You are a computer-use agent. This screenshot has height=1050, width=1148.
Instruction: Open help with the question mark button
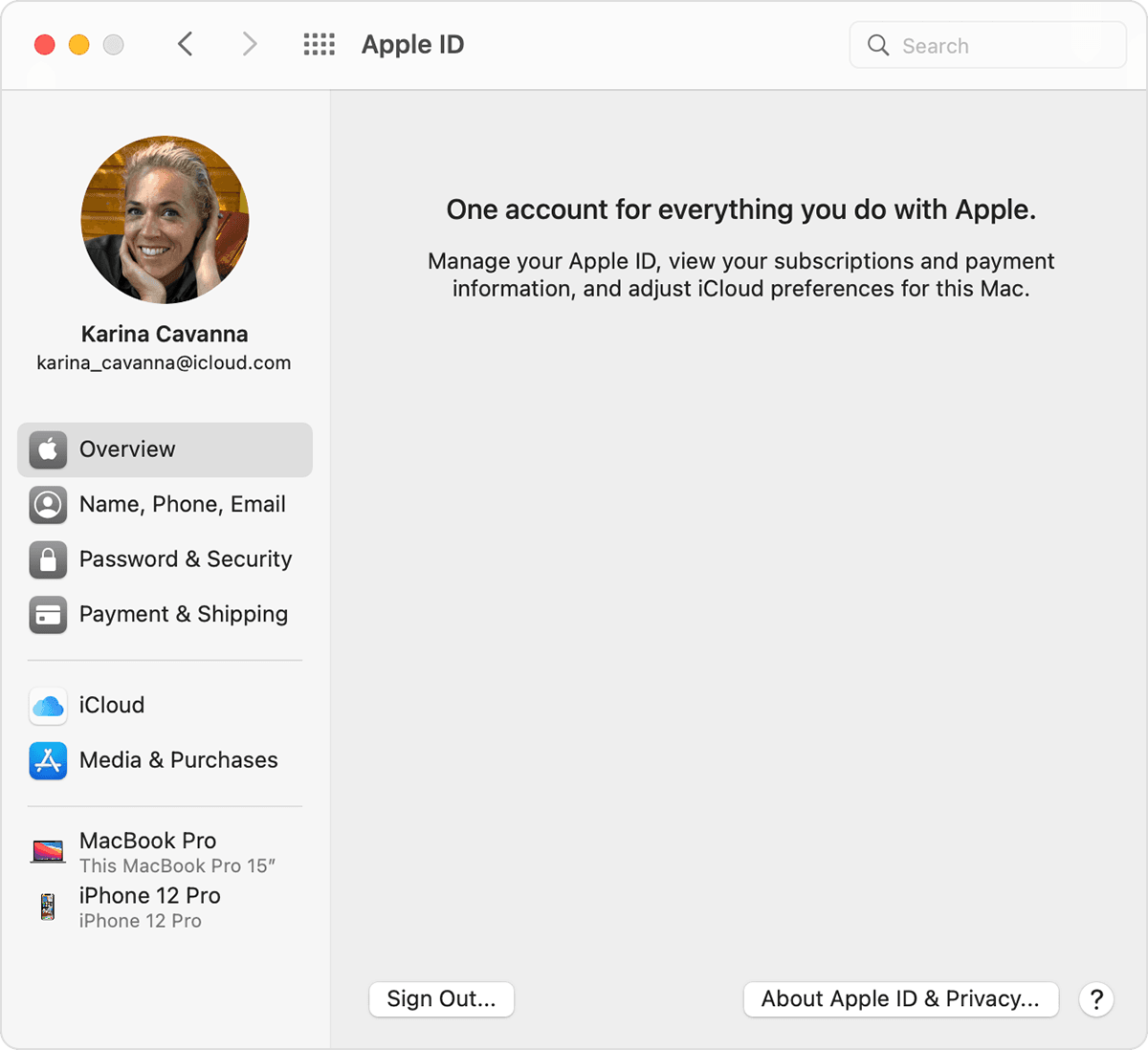pyautogui.click(x=1096, y=999)
